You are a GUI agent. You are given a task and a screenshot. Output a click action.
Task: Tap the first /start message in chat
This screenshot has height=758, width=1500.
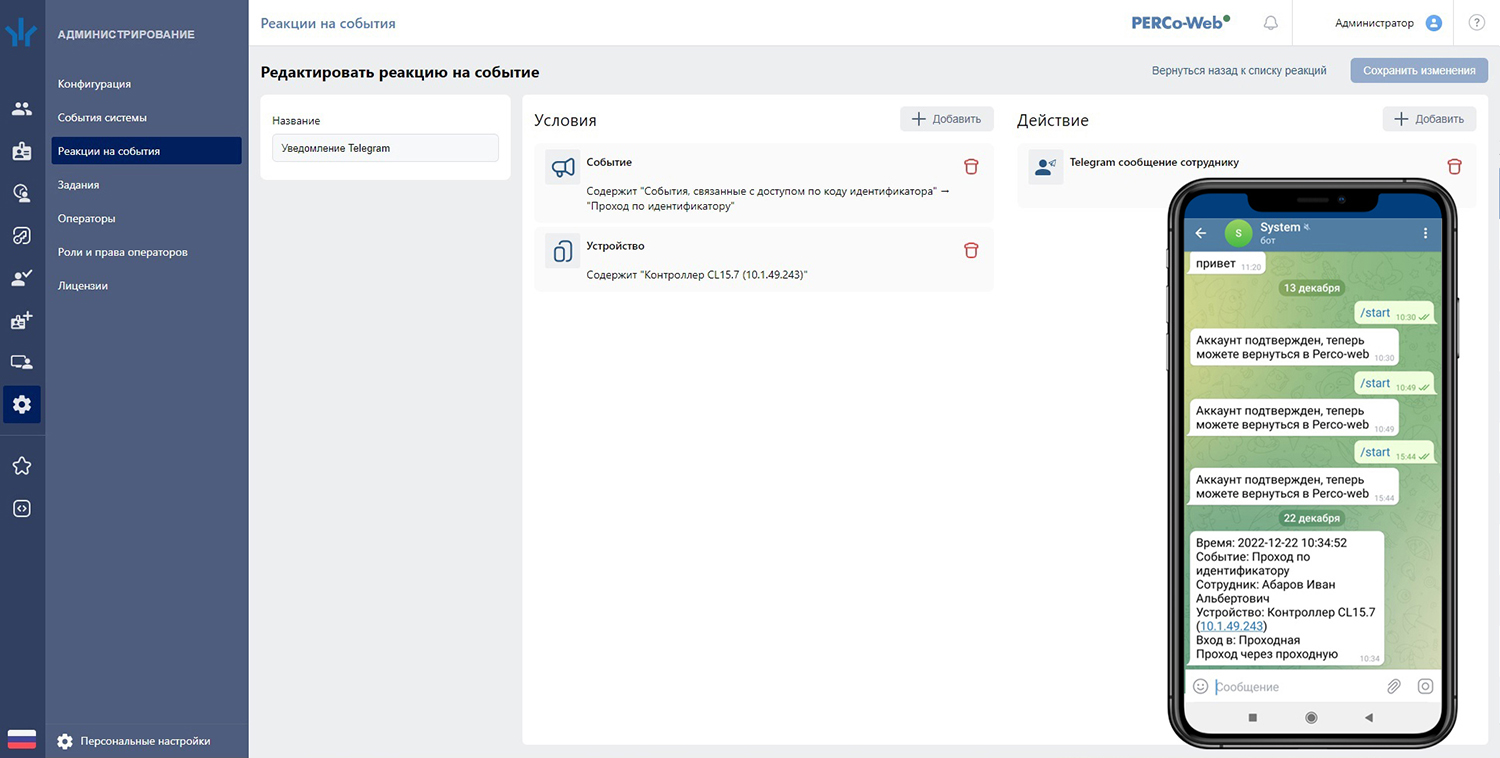(1395, 313)
